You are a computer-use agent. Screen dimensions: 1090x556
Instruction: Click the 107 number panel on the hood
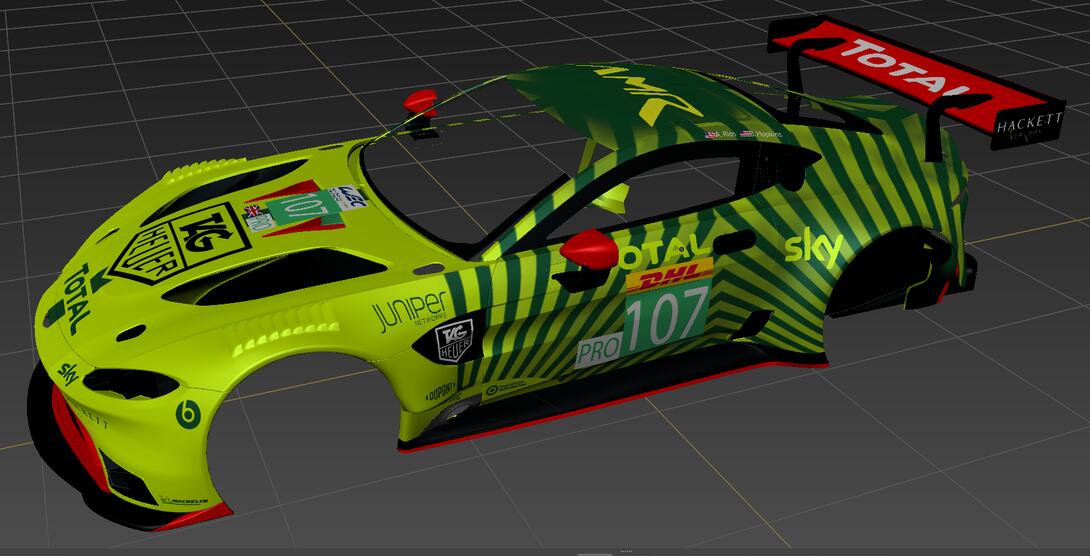[302, 208]
